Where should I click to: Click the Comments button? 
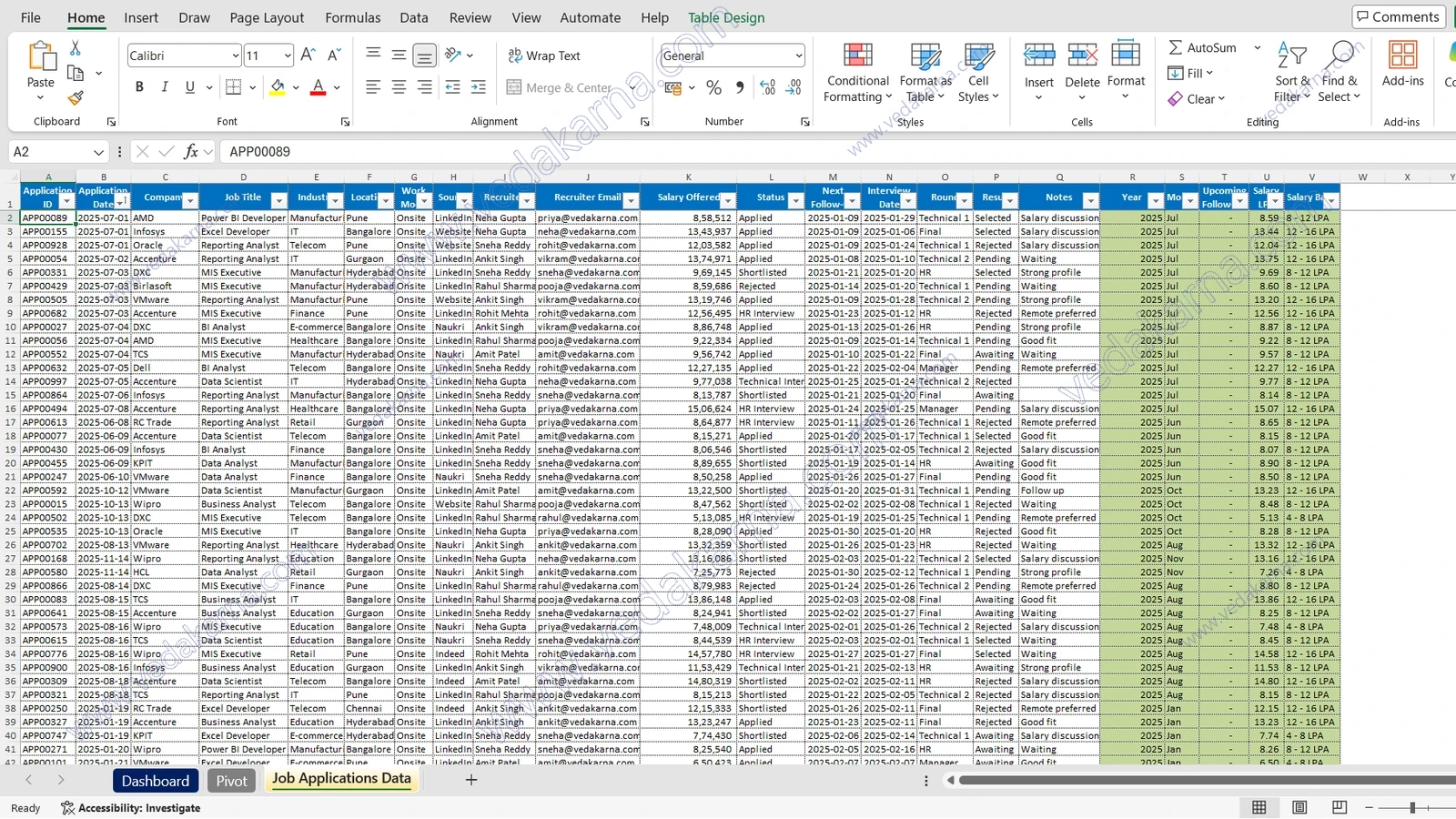point(1397,16)
